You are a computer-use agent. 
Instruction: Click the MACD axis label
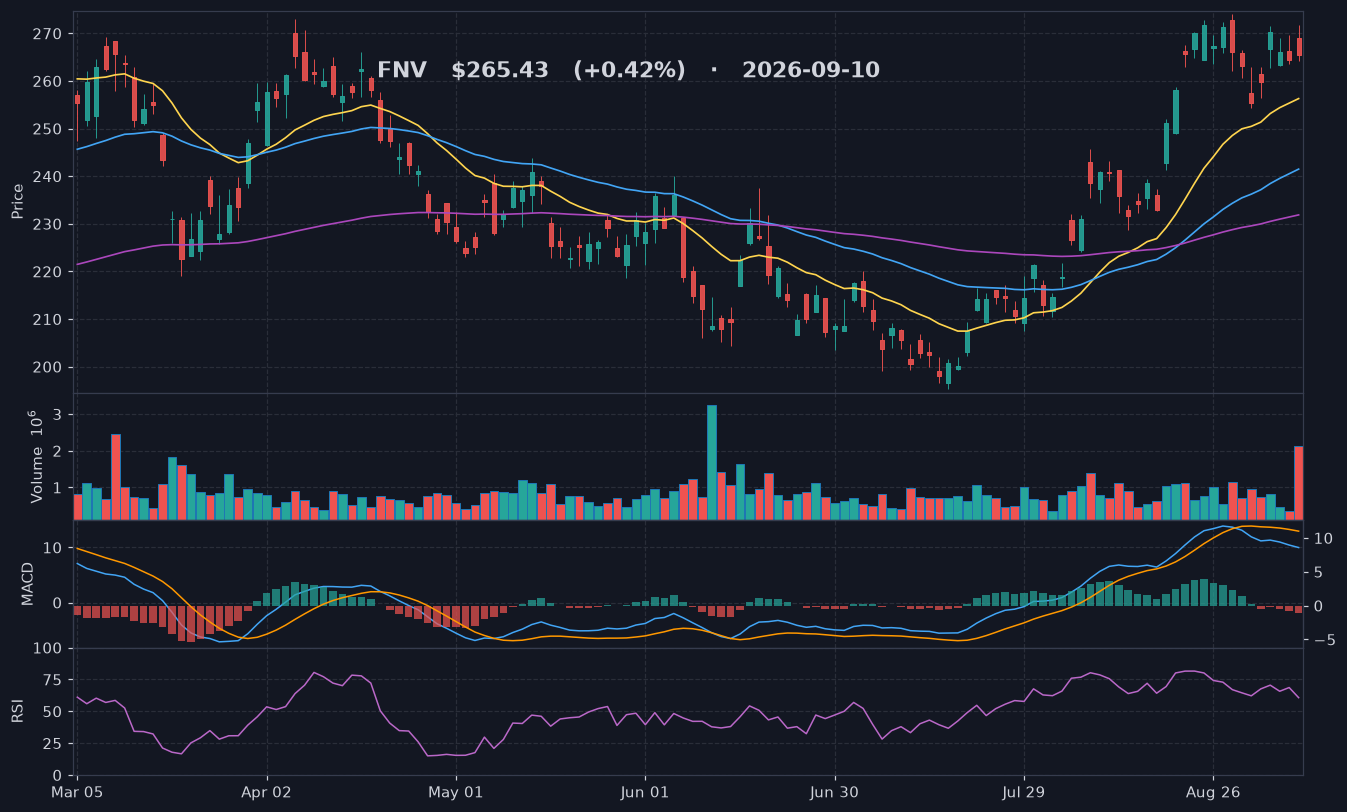pos(29,584)
